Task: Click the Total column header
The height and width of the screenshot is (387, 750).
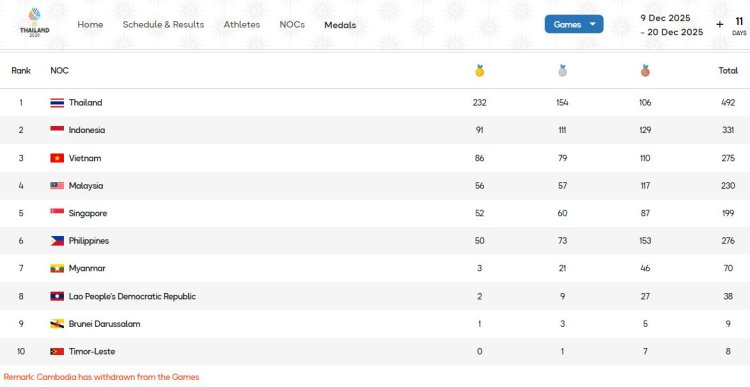Action: click(728, 70)
